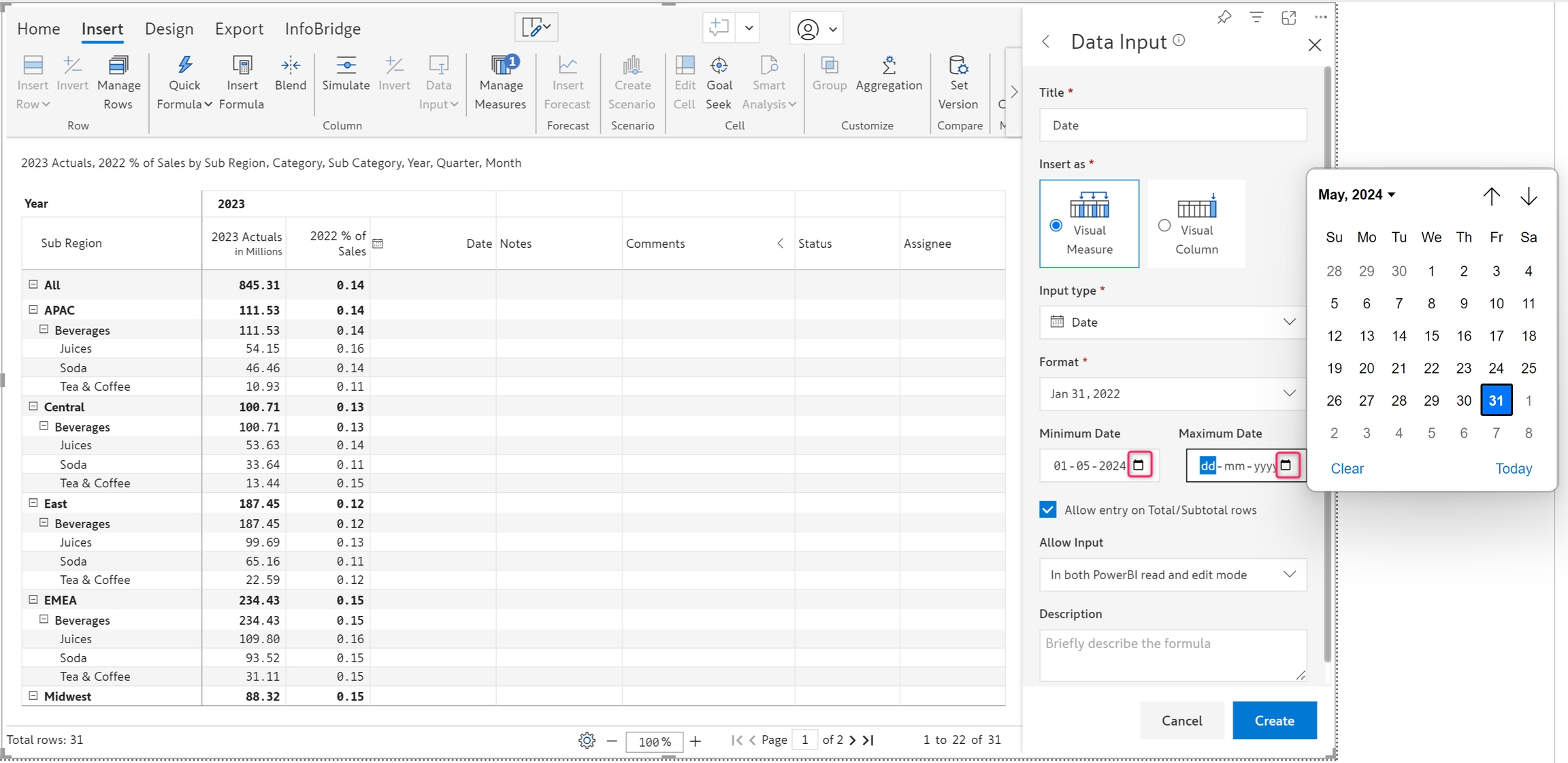Screen dimensions: 1568x763
Task: Click the Set Version icon
Action: 958,65
